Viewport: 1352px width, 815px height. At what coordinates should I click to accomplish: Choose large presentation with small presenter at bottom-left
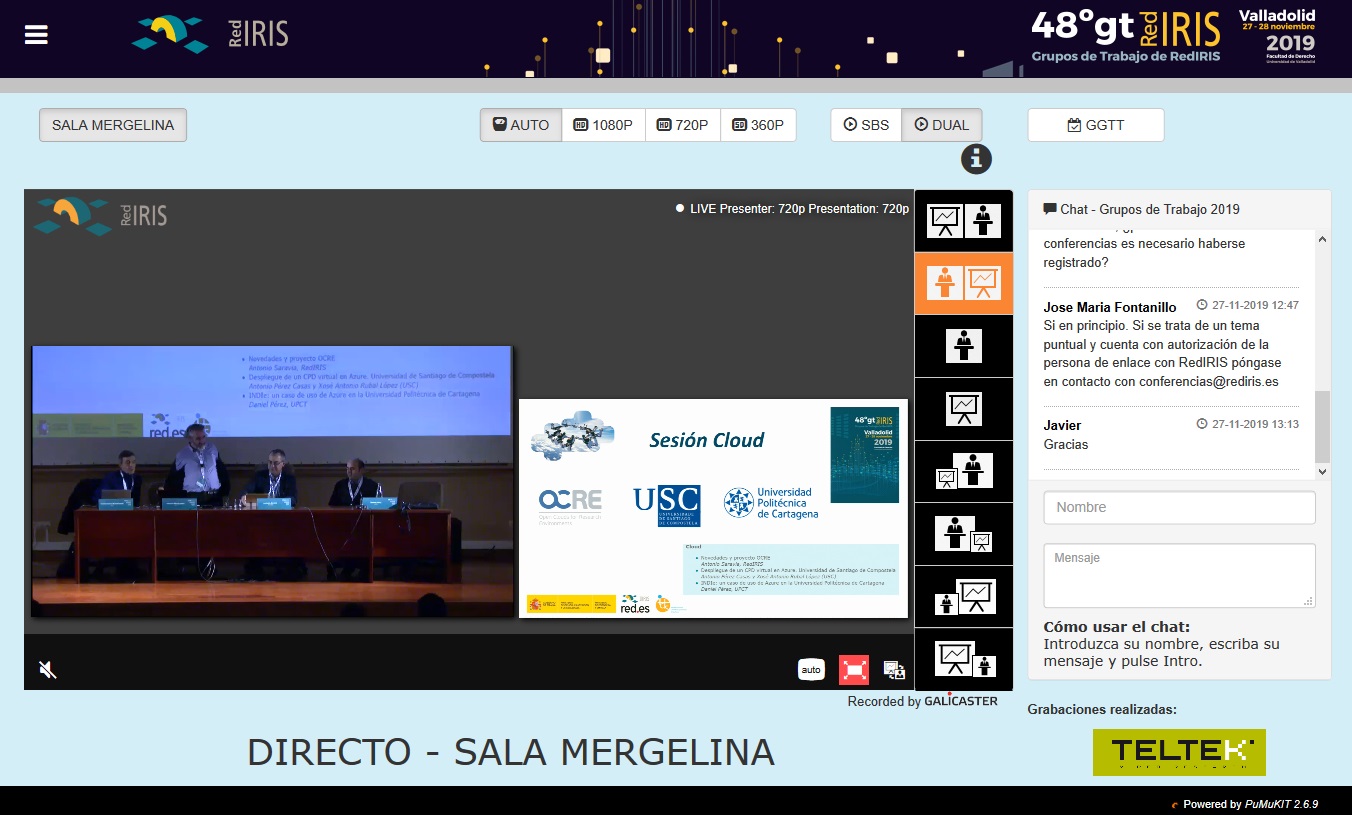pyautogui.click(x=964, y=596)
